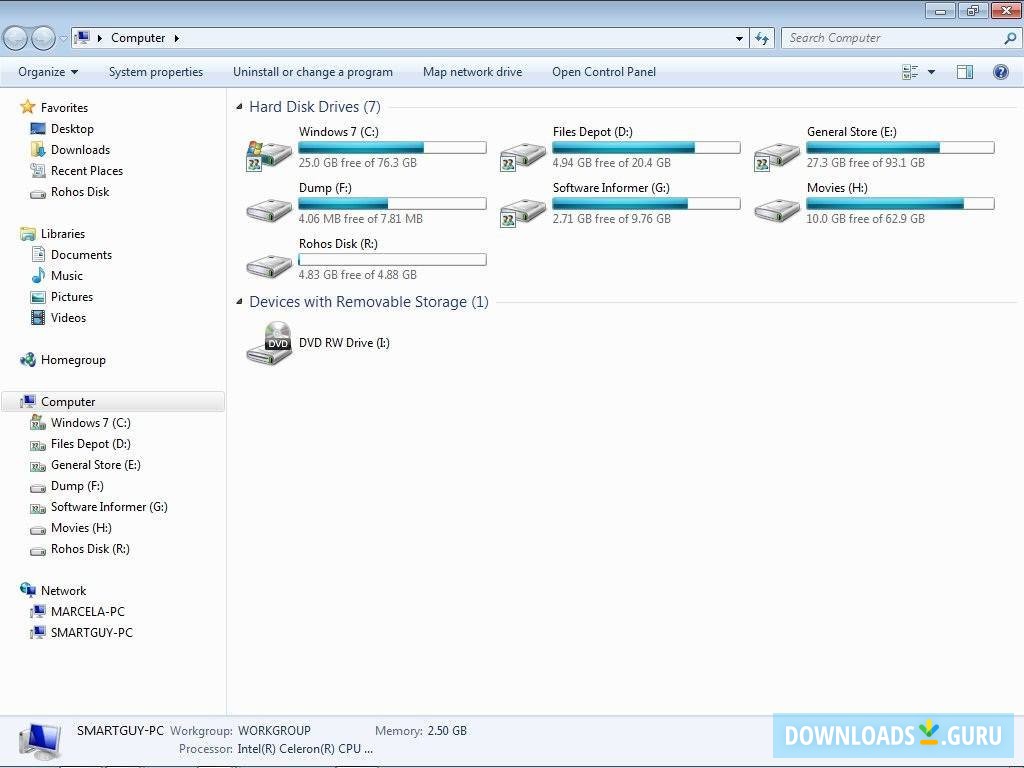Image resolution: width=1024 pixels, height=768 pixels.
Task: Click the back navigation arrow
Action: 16,39
